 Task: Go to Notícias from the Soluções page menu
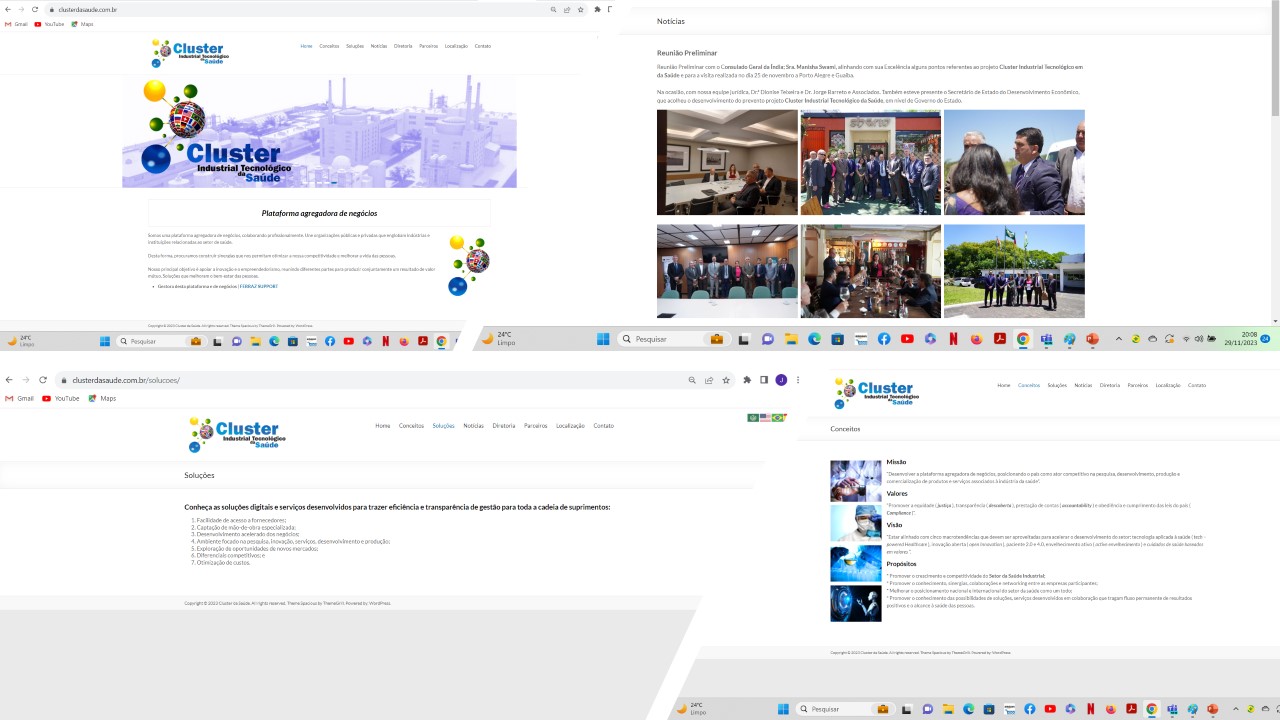pyautogui.click(x=473, y=426)
